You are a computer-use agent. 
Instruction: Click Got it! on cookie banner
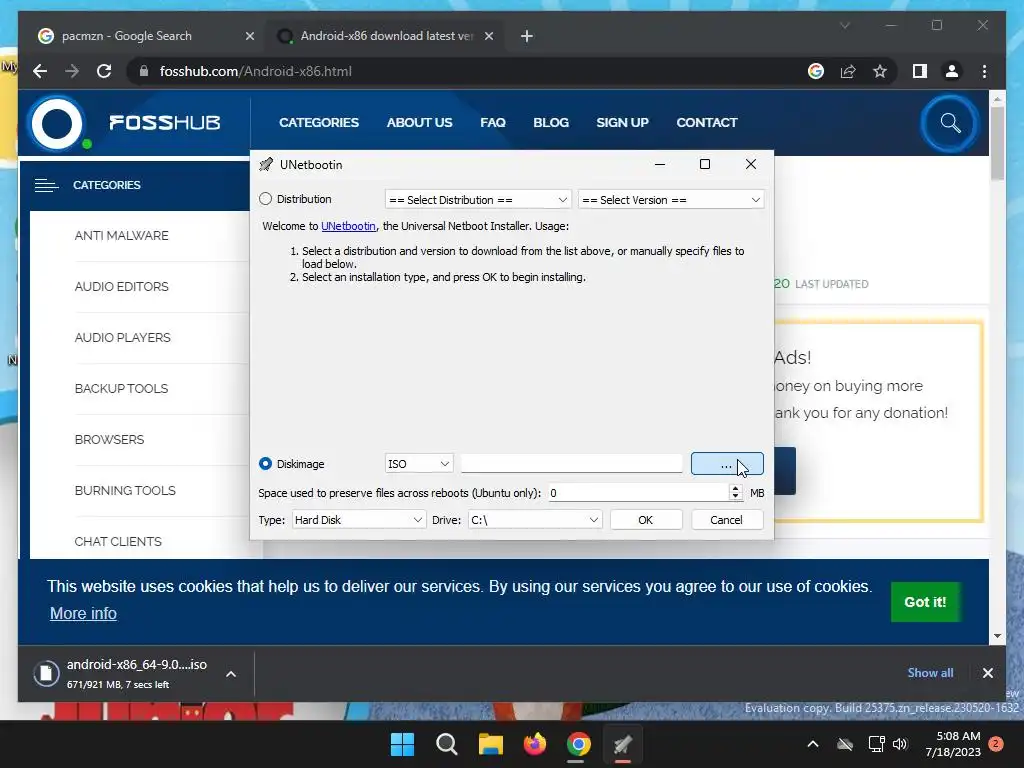(x=925, y=602)
